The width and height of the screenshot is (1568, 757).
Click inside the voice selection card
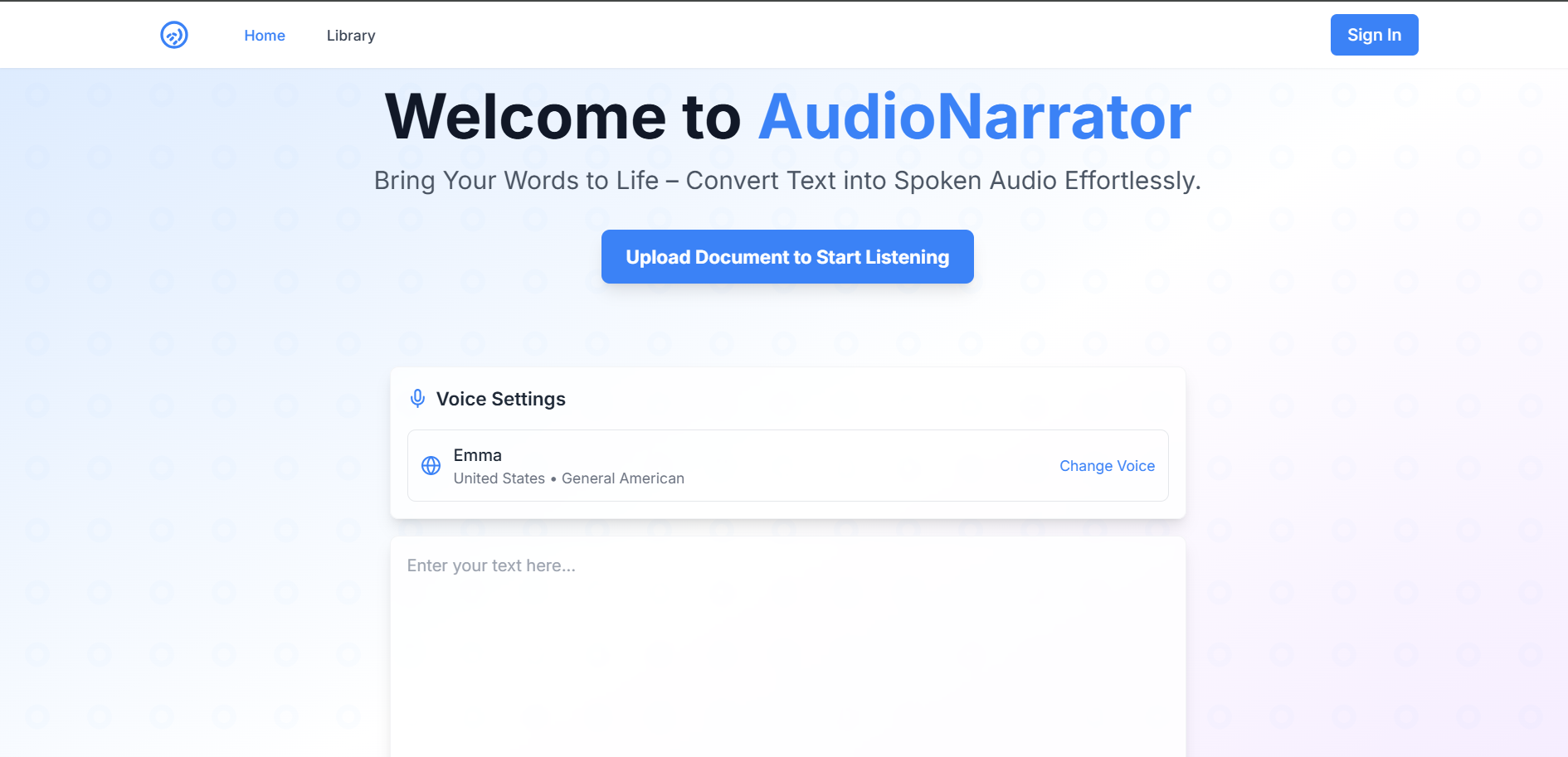click(x=786, y=465)
